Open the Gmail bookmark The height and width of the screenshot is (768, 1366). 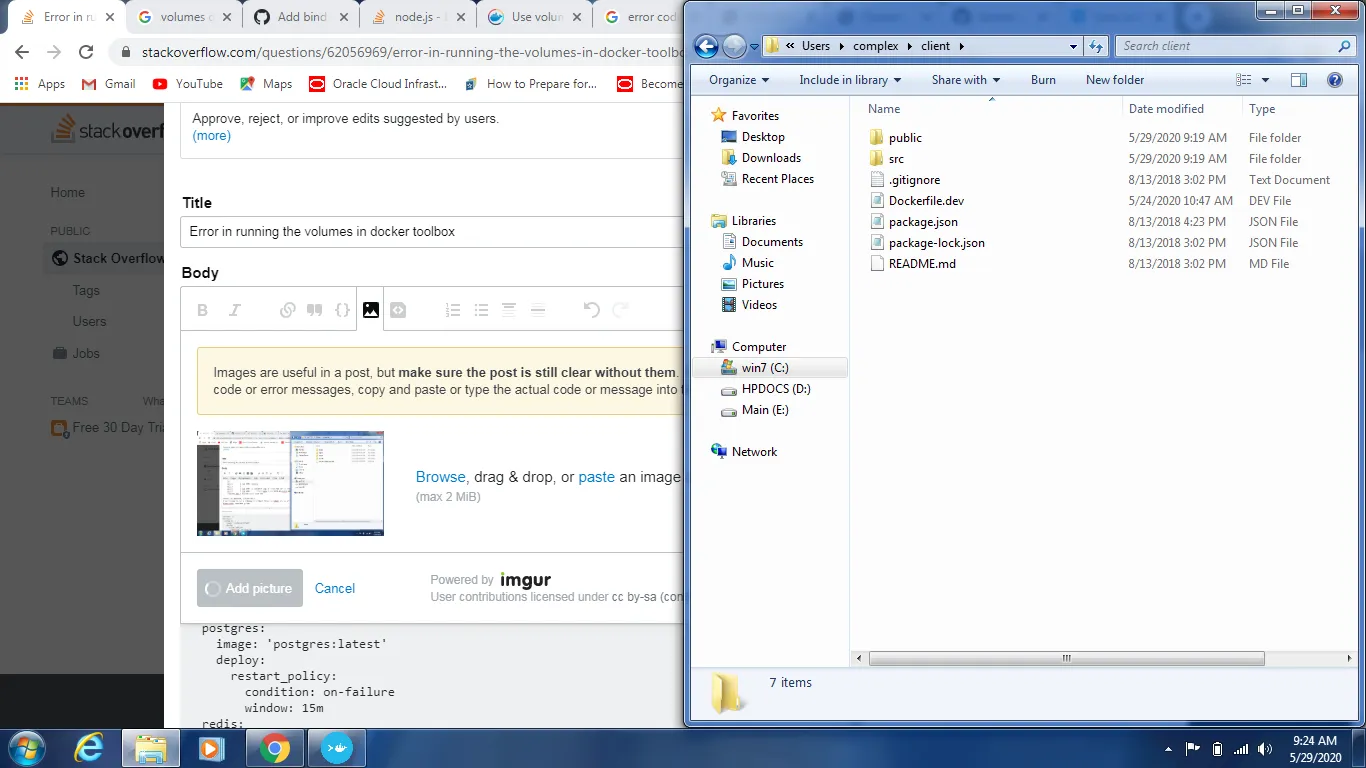tap(109, 84)
